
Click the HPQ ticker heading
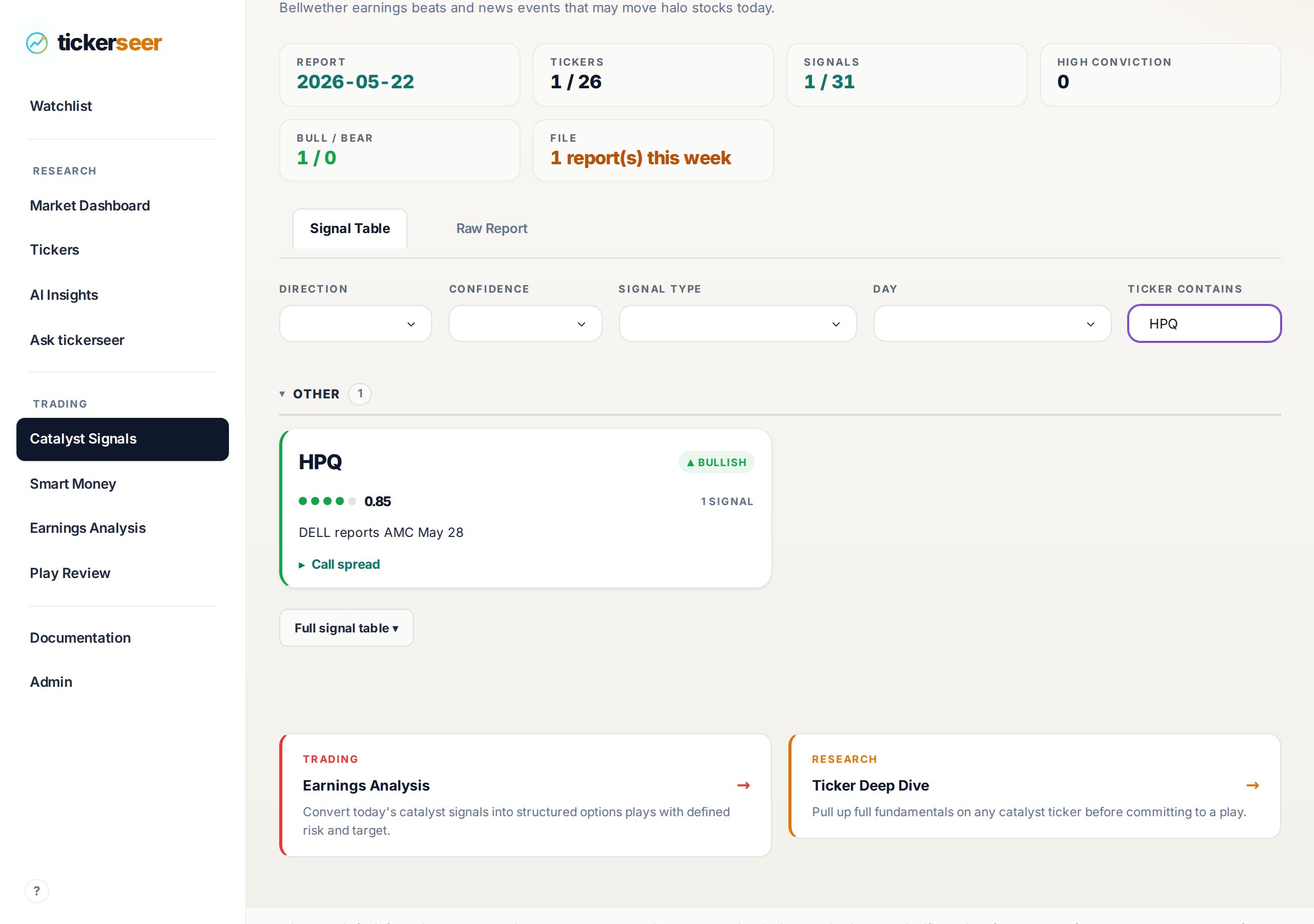pos(320,462)
